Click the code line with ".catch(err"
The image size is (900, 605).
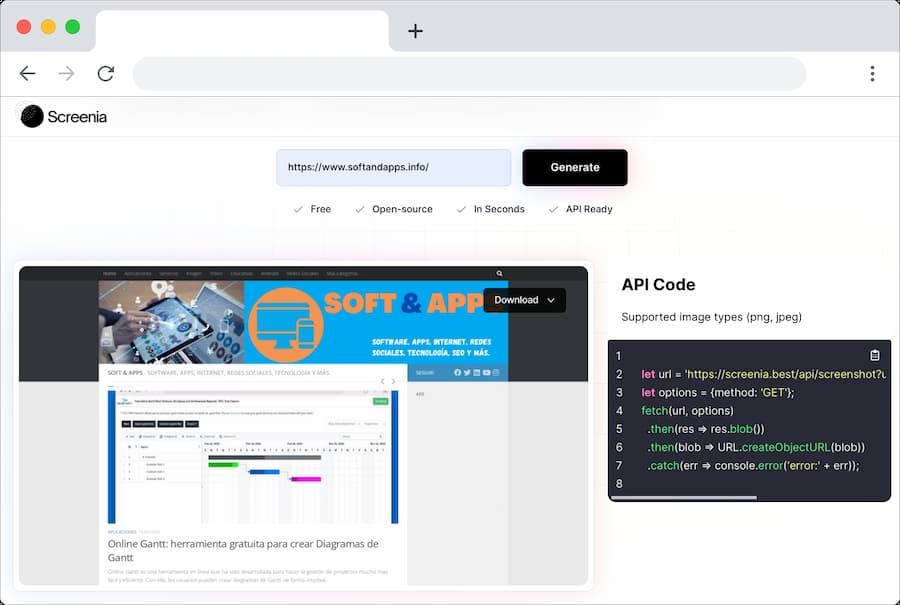[x=753, y=466]
